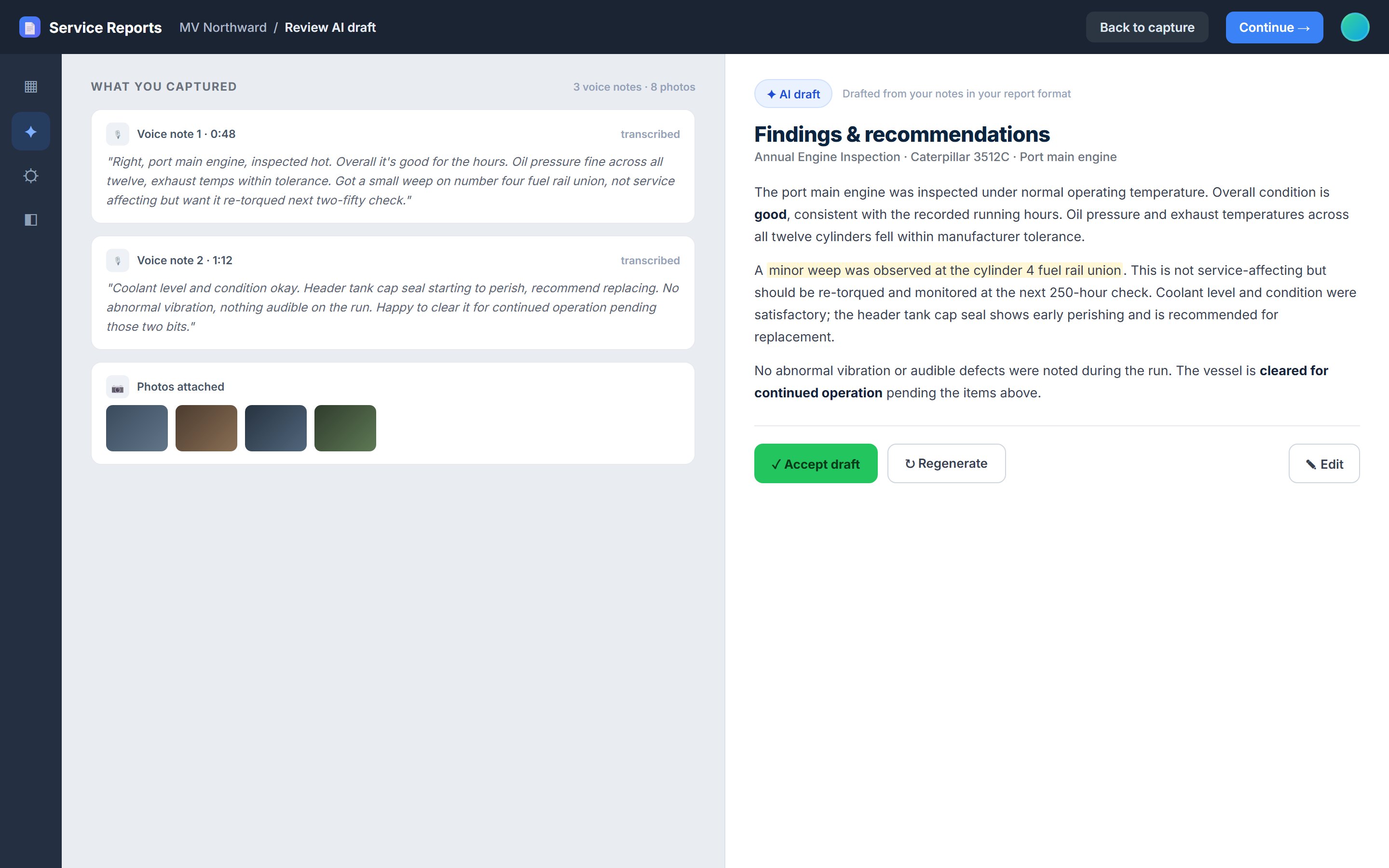
Task: Accept the AI draft
Action: point(816,463)
